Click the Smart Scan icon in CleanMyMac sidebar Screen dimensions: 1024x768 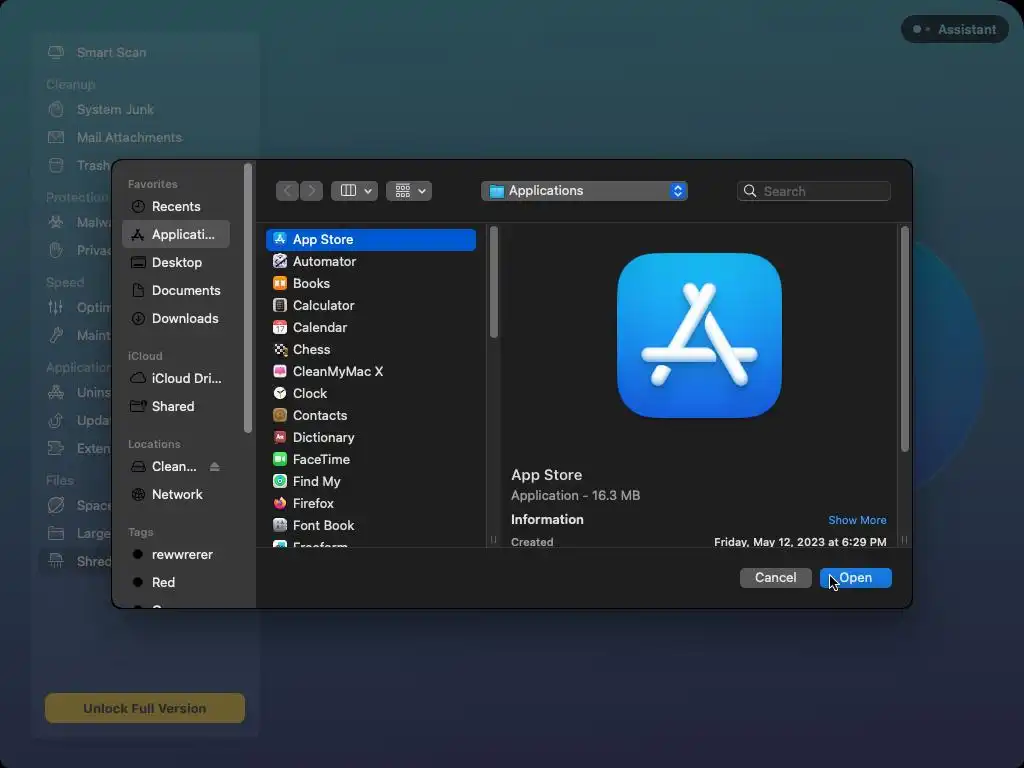click(56, 52)
